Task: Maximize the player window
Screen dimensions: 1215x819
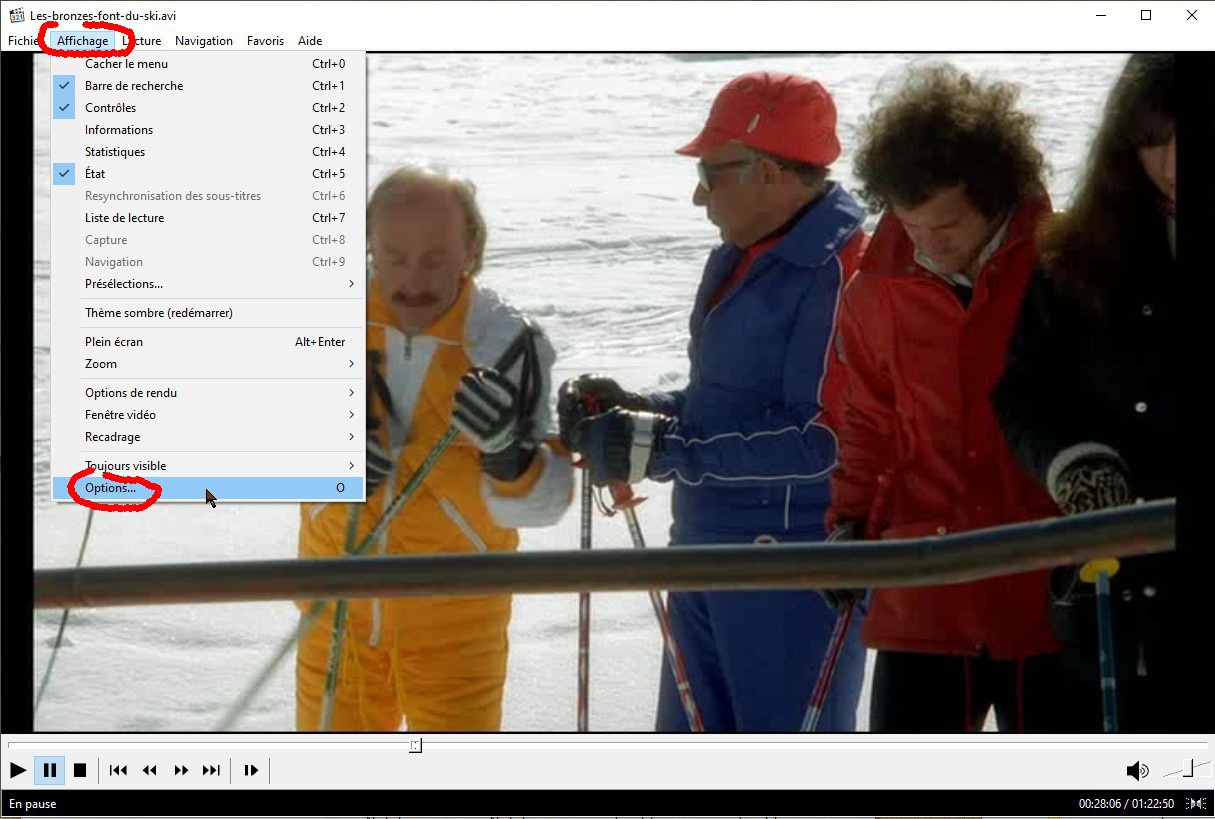Action: click(x=1146, y=15)
